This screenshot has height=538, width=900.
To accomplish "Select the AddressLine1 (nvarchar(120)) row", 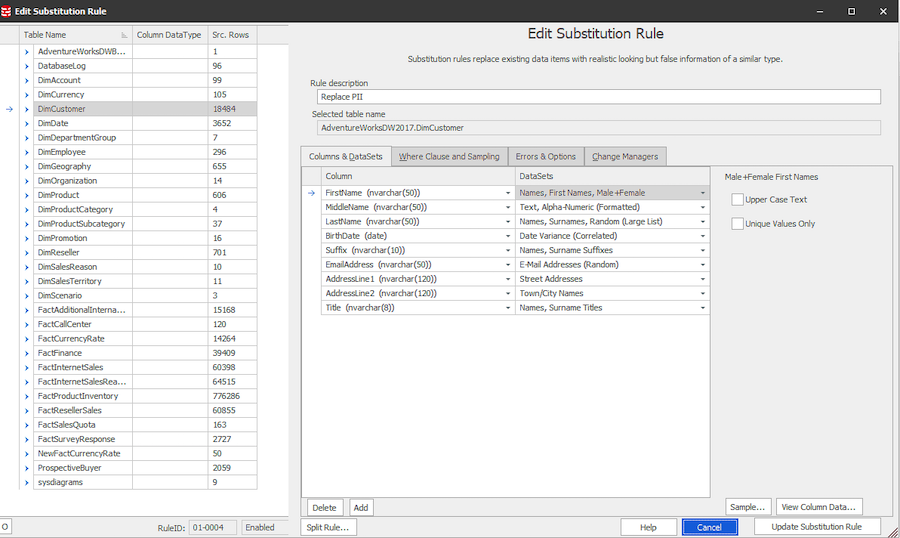I will 418,279.
